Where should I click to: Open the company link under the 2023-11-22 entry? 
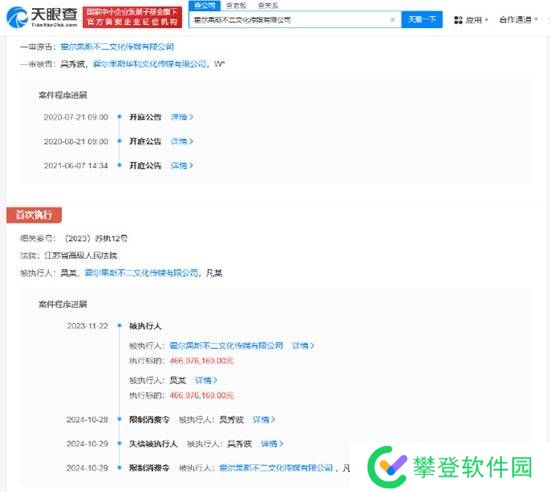point(226,346)
